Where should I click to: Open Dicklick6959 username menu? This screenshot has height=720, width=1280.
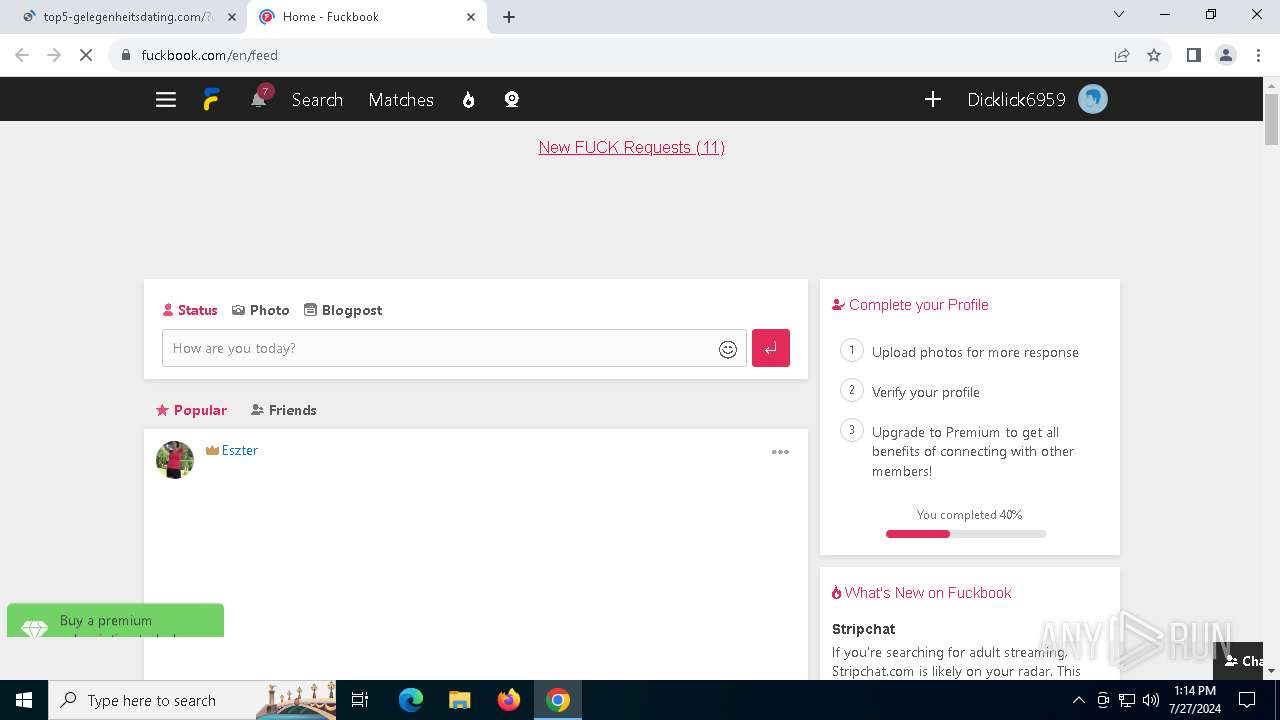[1016, 100]
